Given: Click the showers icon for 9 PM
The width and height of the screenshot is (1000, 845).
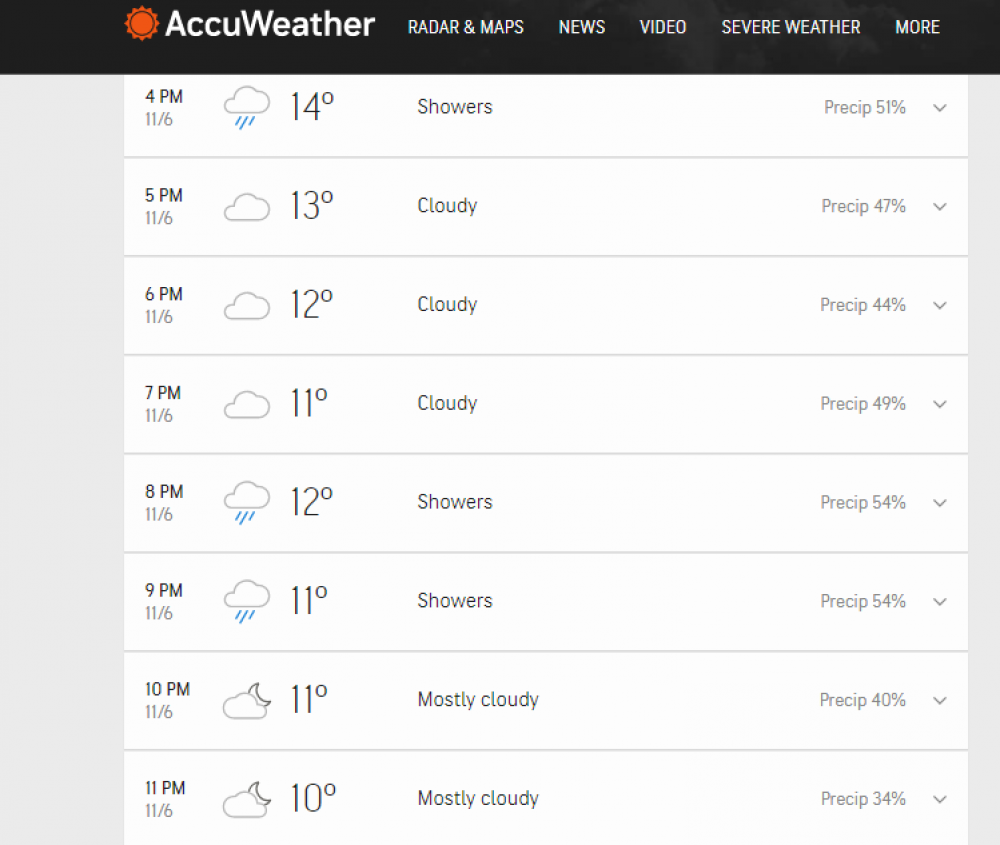Looking at the screenshot, I should pyautogui.click(x=247, y=601).
